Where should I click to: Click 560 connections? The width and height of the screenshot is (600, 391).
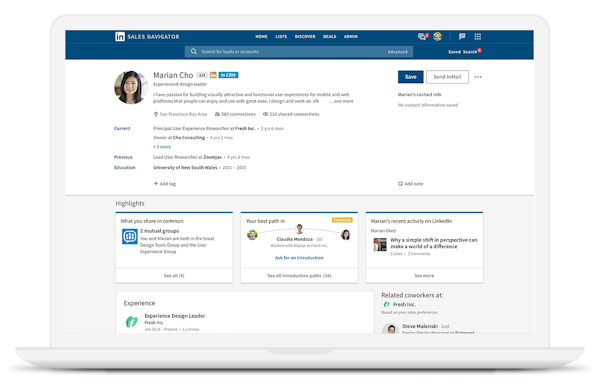point(235,114)
